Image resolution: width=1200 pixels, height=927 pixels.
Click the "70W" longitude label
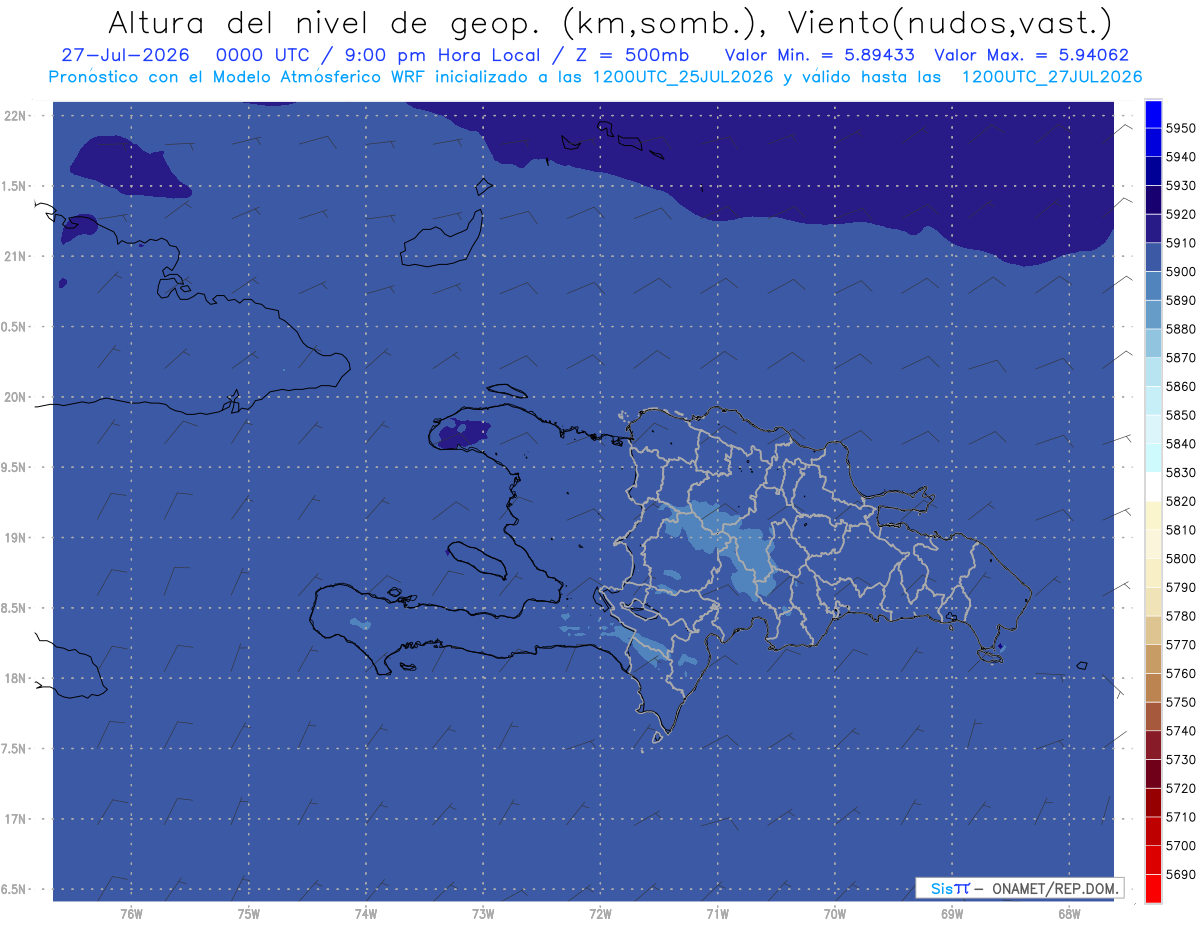[835, 913]
